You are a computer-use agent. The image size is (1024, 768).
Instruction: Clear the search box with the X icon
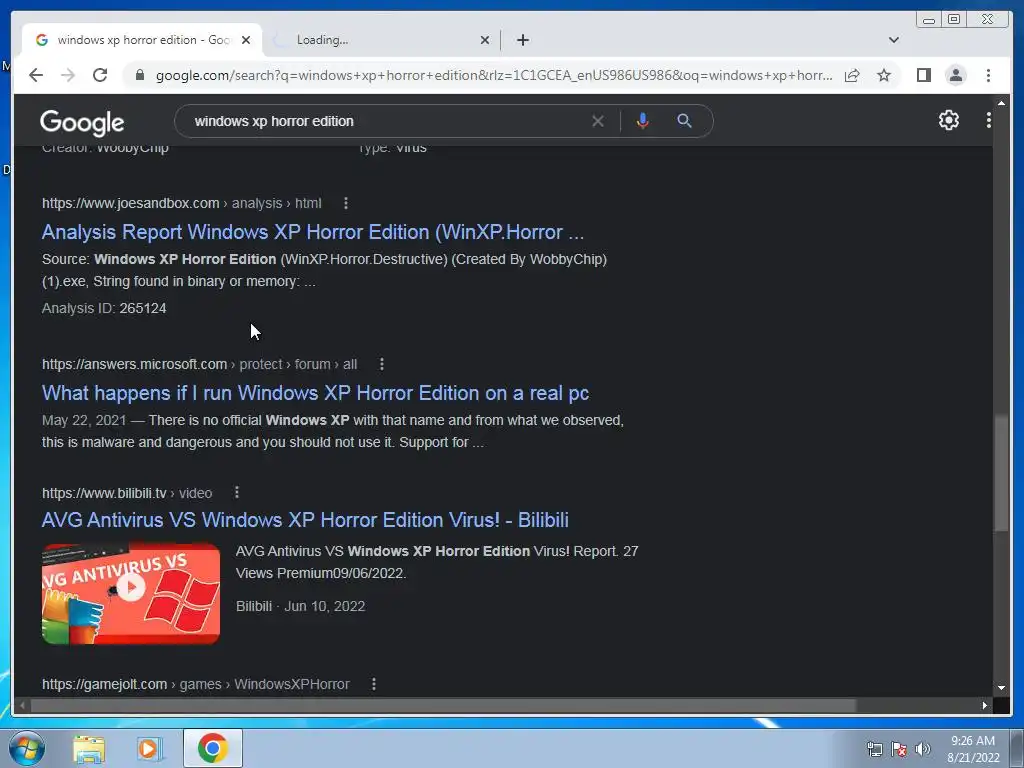tap(598, 121)
